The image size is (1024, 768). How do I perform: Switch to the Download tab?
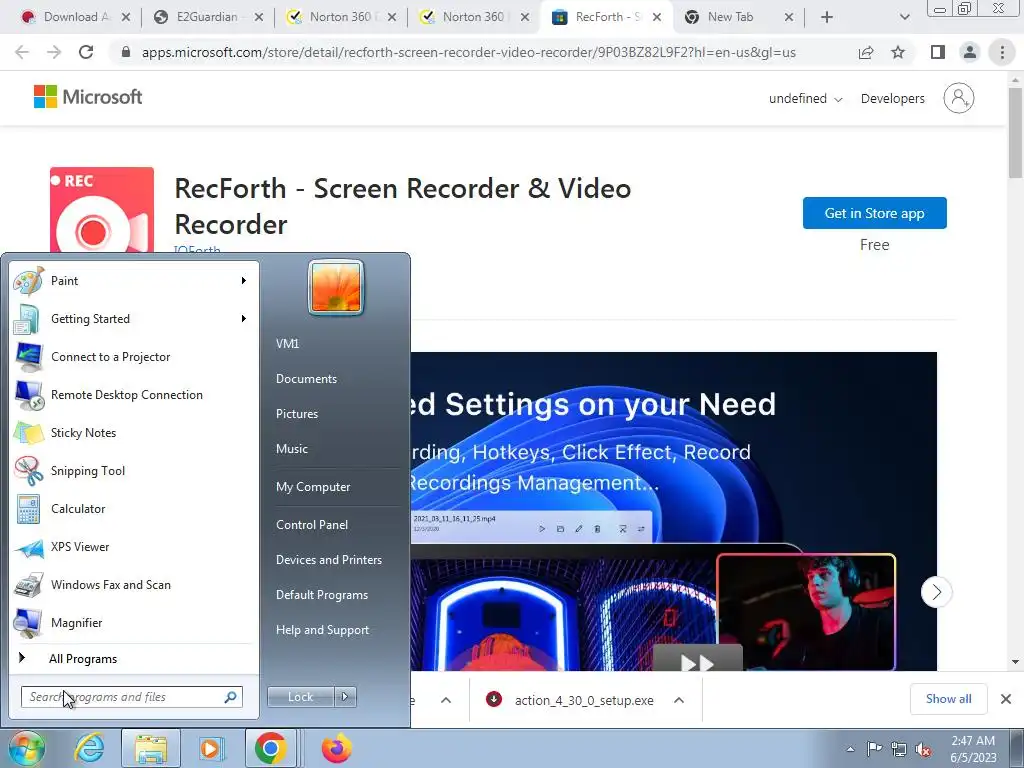click(x=75, y=17)
